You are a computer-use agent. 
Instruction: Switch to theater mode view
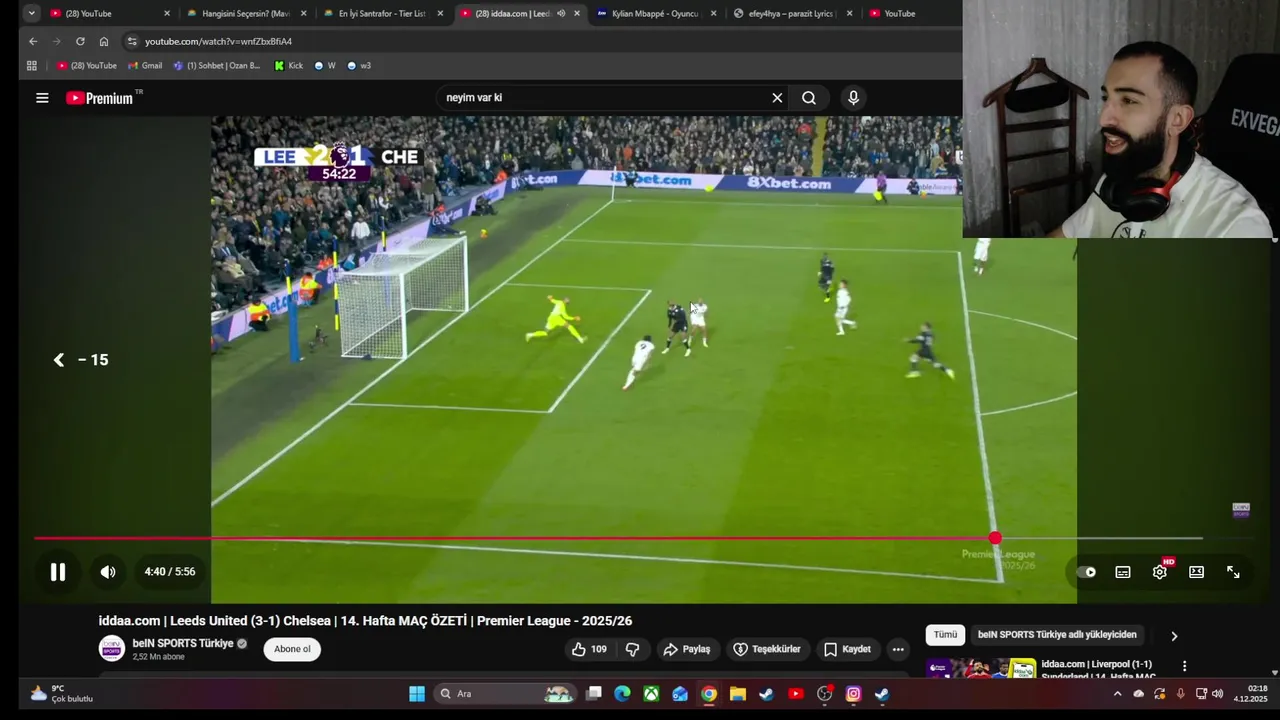click(1196, 572)
